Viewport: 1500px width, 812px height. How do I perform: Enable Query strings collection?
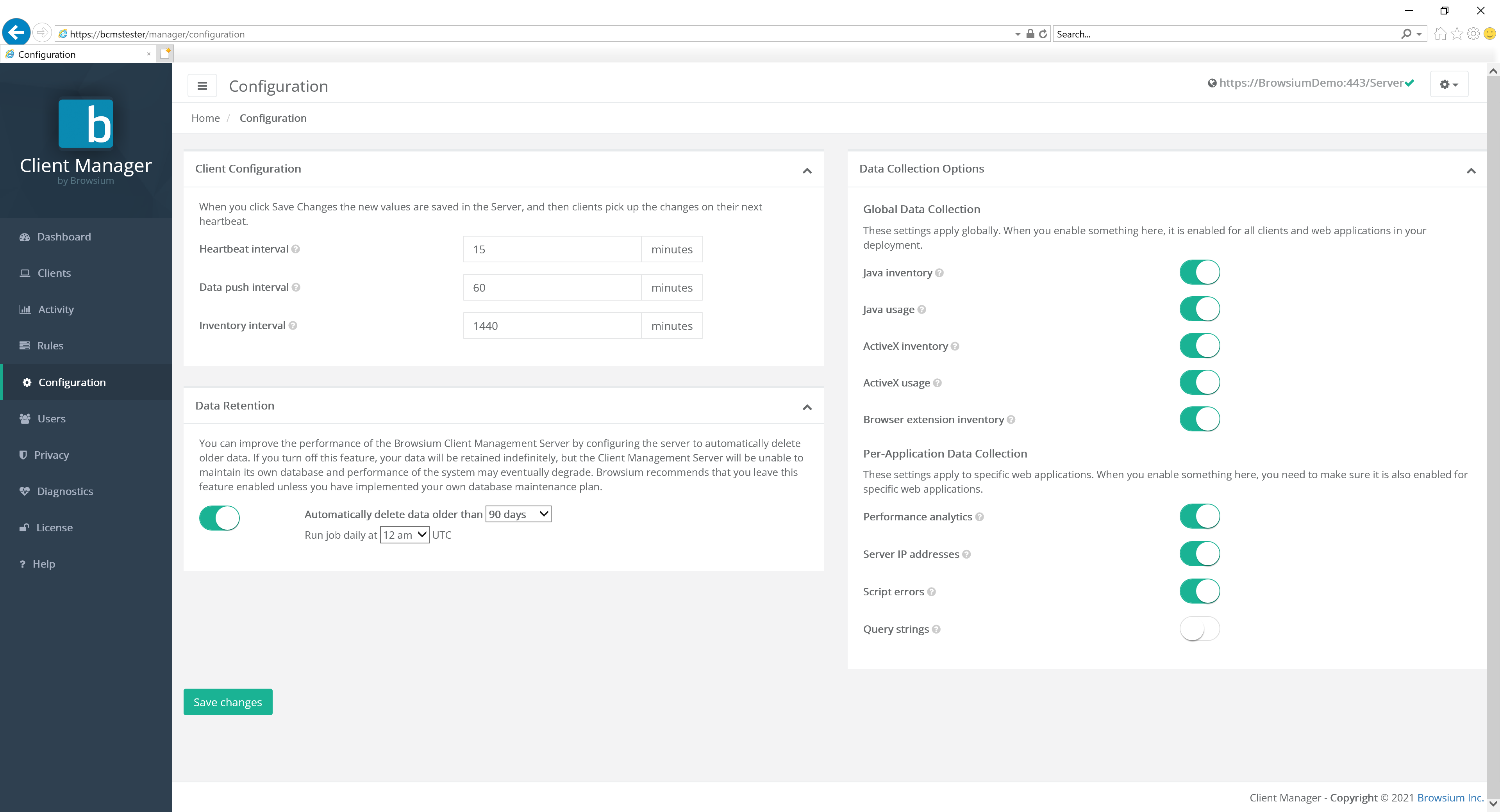click(x=1200, y=629)
